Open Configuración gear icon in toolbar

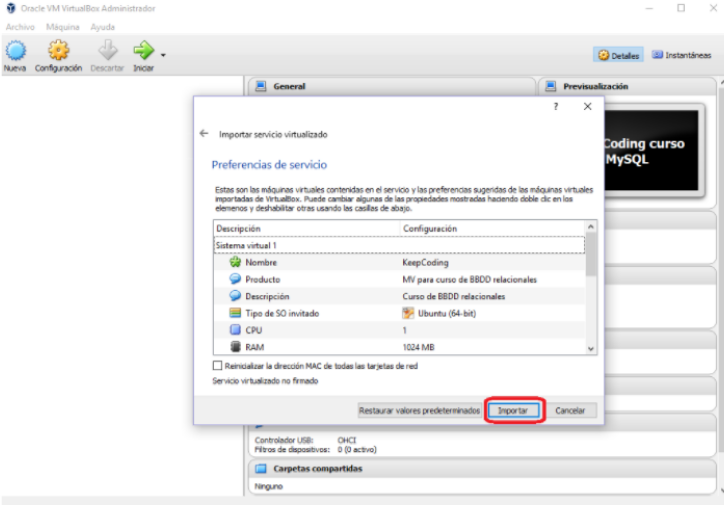click(59, 50)
